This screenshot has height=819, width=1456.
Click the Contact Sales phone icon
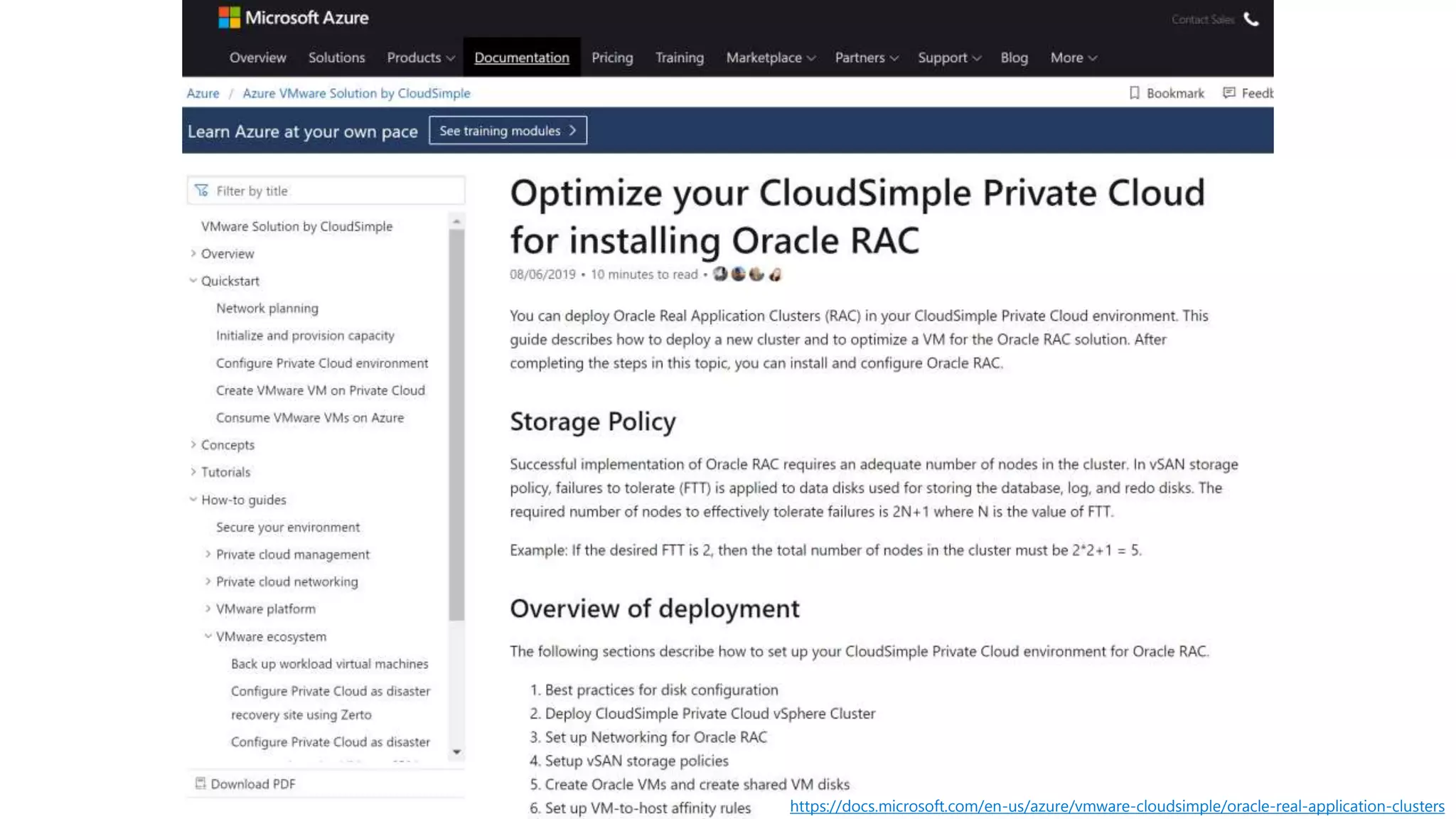pos(1251,19)
